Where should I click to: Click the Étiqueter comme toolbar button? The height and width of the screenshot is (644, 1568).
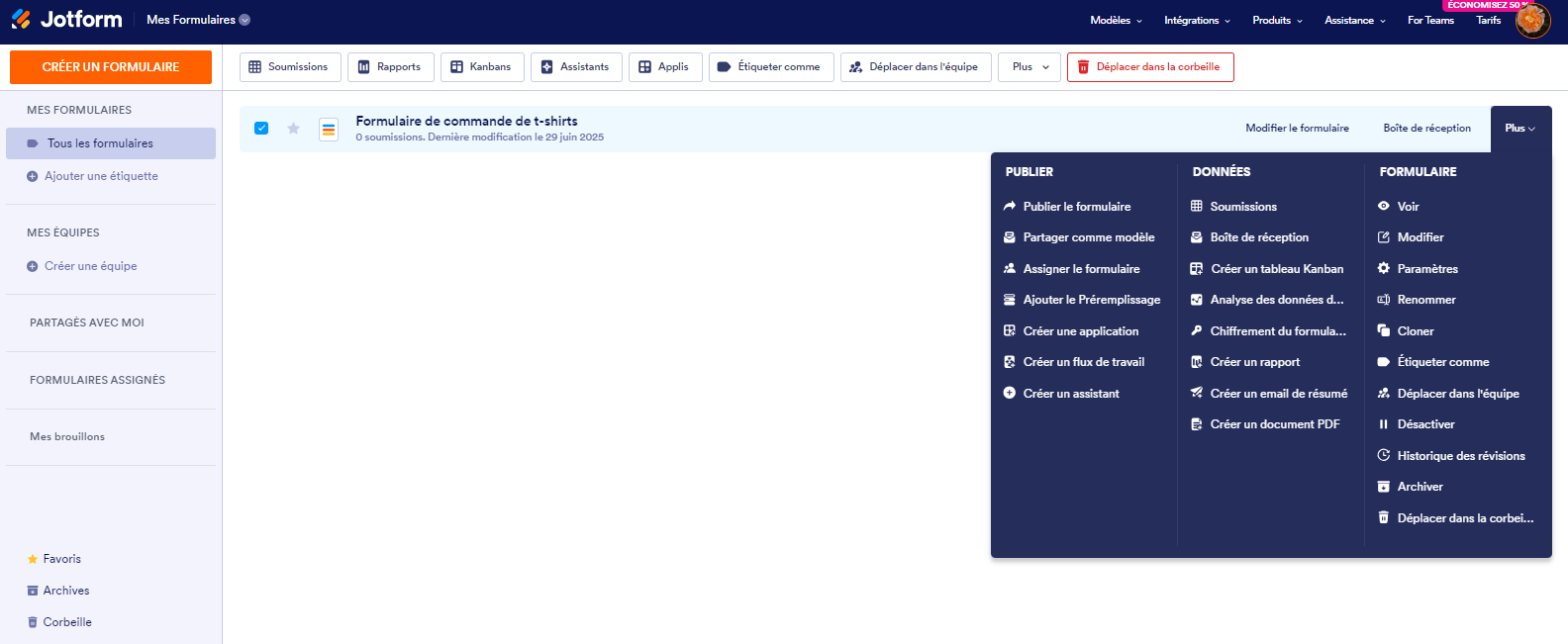point(771,67)
